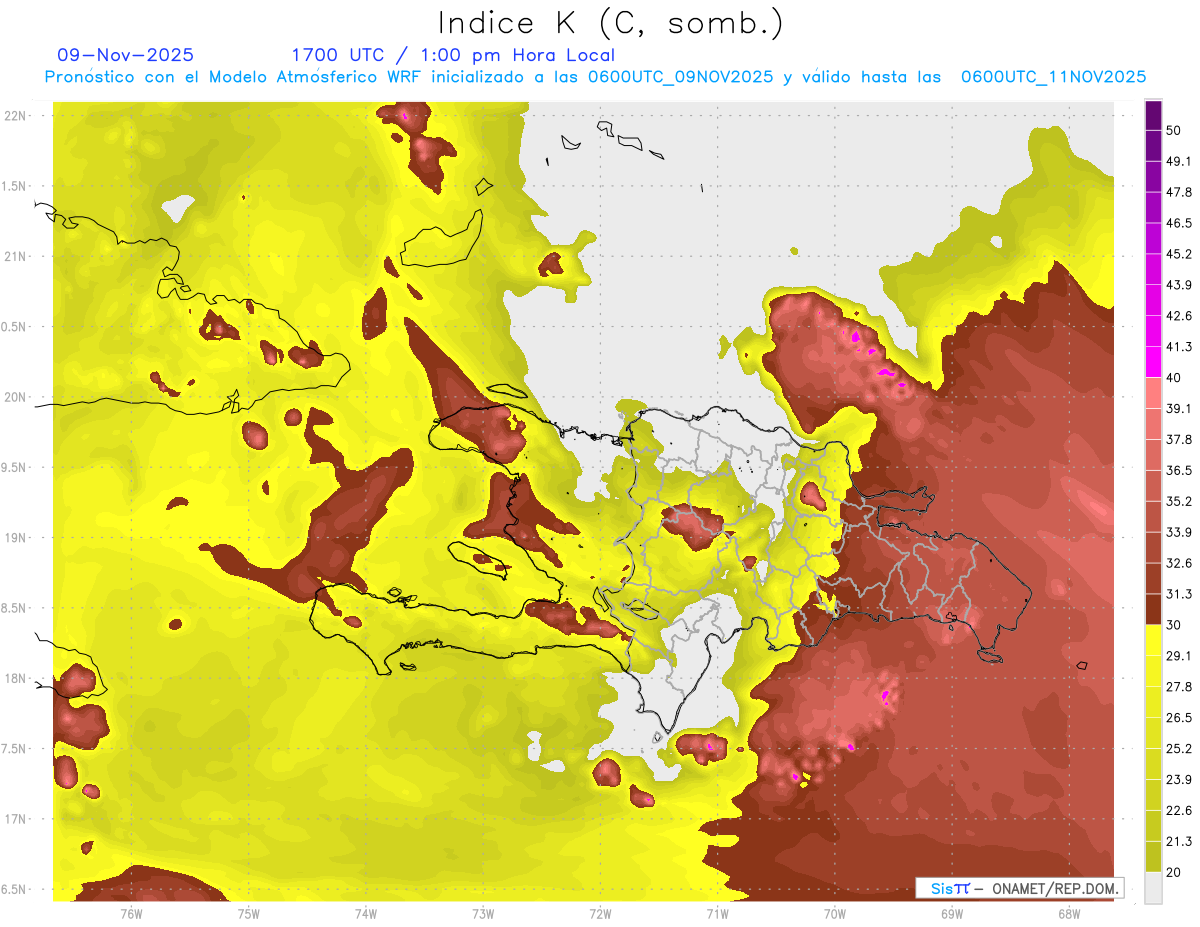Pick the dark brown swatch between 30 and 31.3
Screen dimensions: 1200x927
click(x=1153, y=609)
